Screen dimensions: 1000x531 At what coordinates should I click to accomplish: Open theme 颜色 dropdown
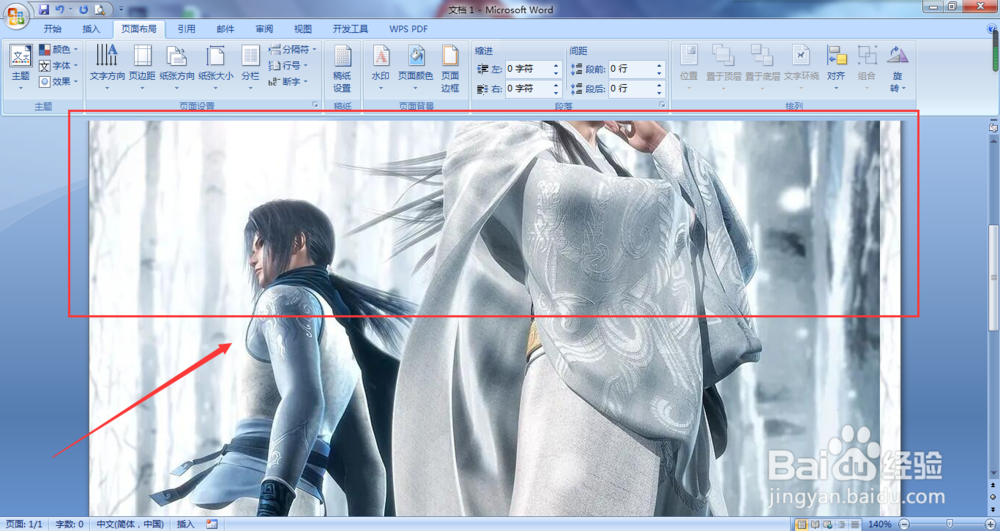pyautogui.click(x=58, y=49)
